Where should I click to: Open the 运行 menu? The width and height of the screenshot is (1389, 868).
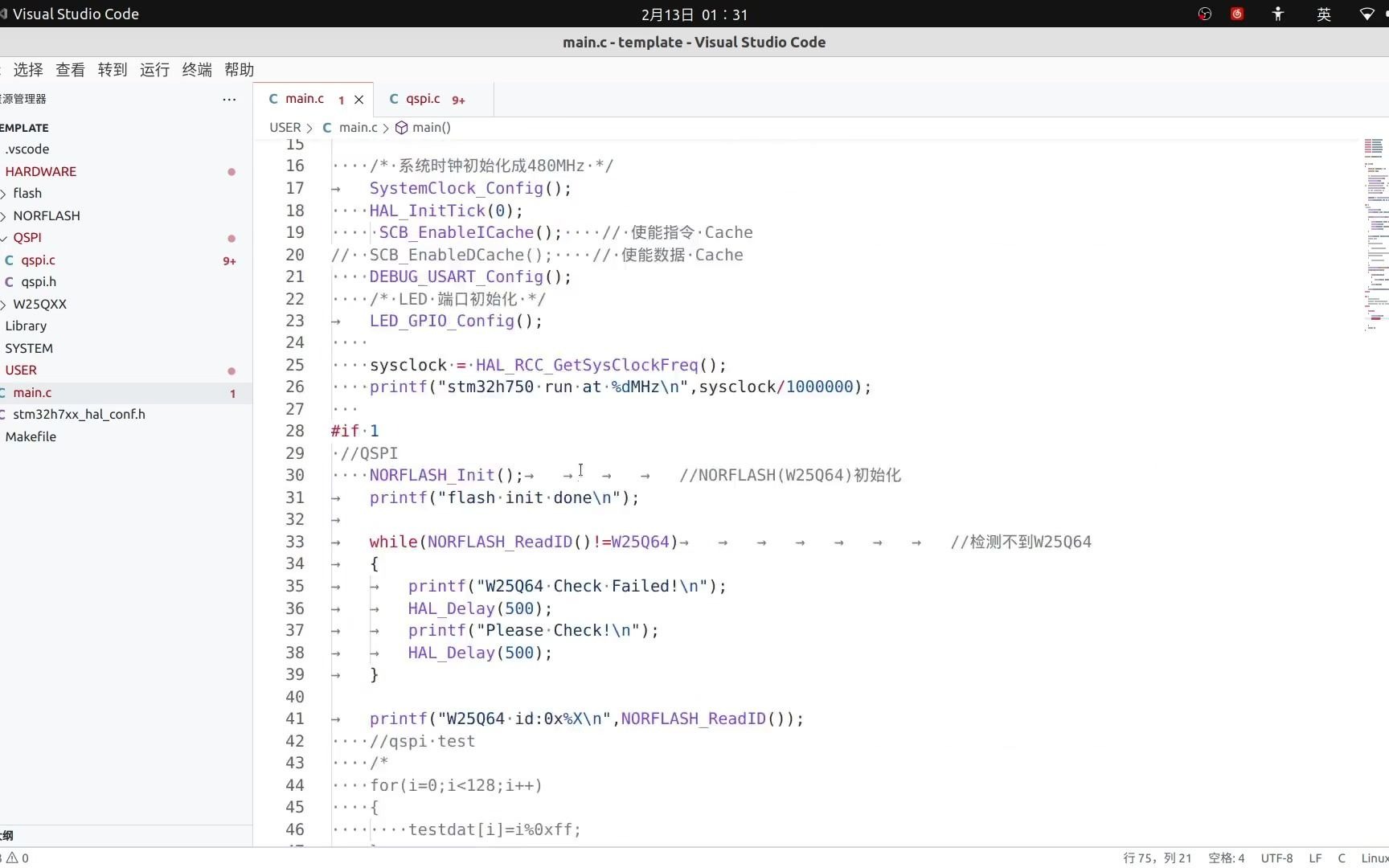154,70
